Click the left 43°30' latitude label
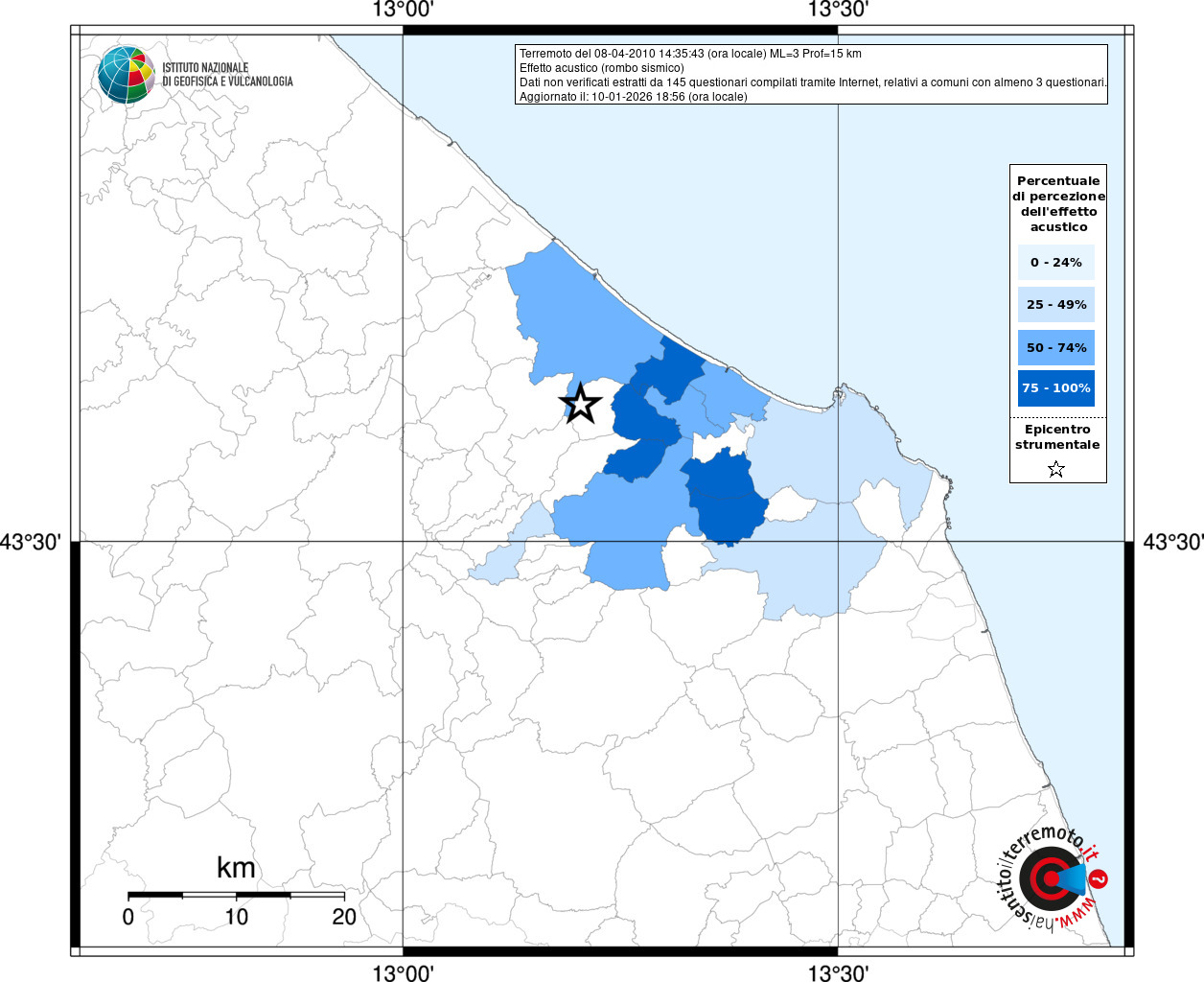The height and width of the screenshot is (982, 1204). 31,543
